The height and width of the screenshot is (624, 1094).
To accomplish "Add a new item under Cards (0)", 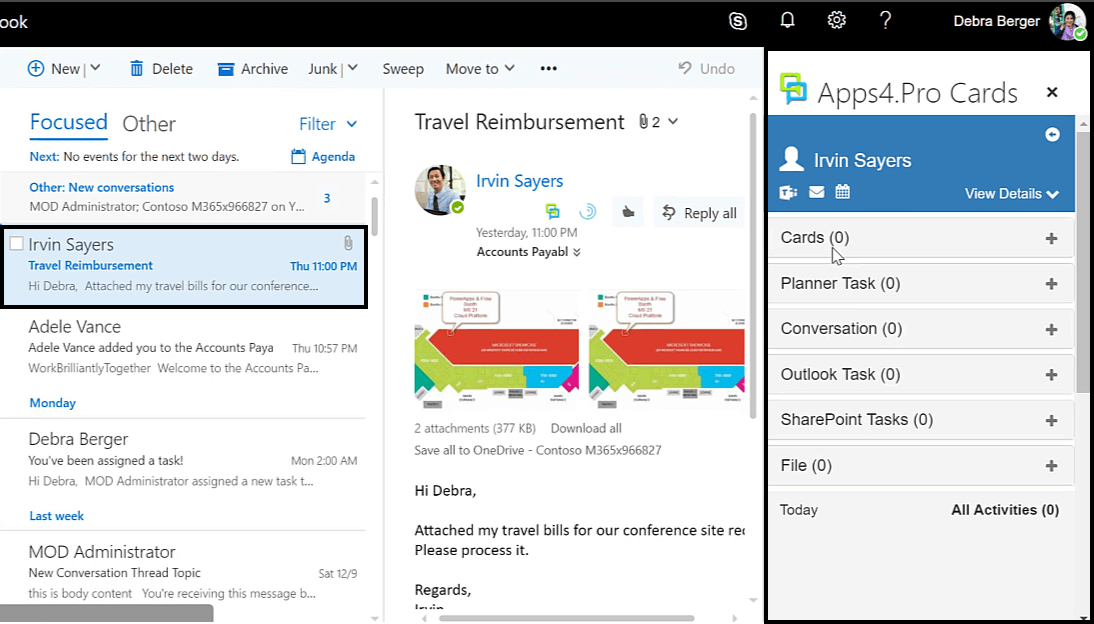I will pyautogui.click(x=1051, y=239).
